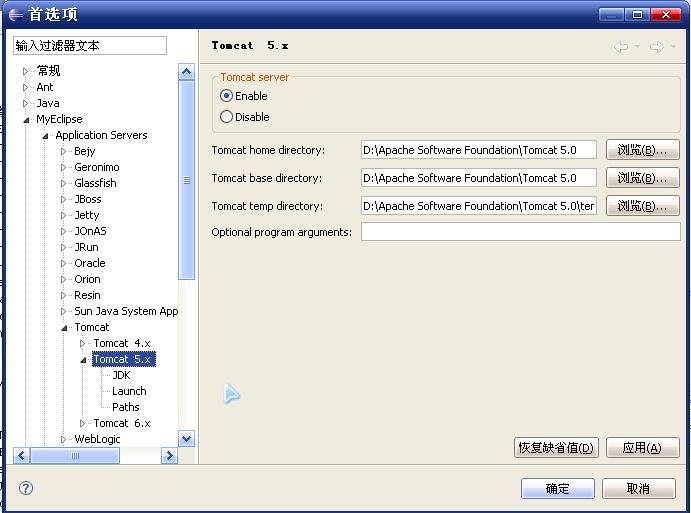Collapse the Application Servers node
Image resolution: width=691 pixels, height=513 pixels.
click(x=45, y=136)
